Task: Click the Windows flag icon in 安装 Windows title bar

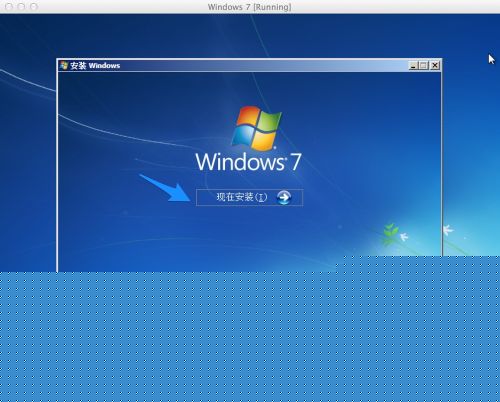Action: tap(64, 65)
